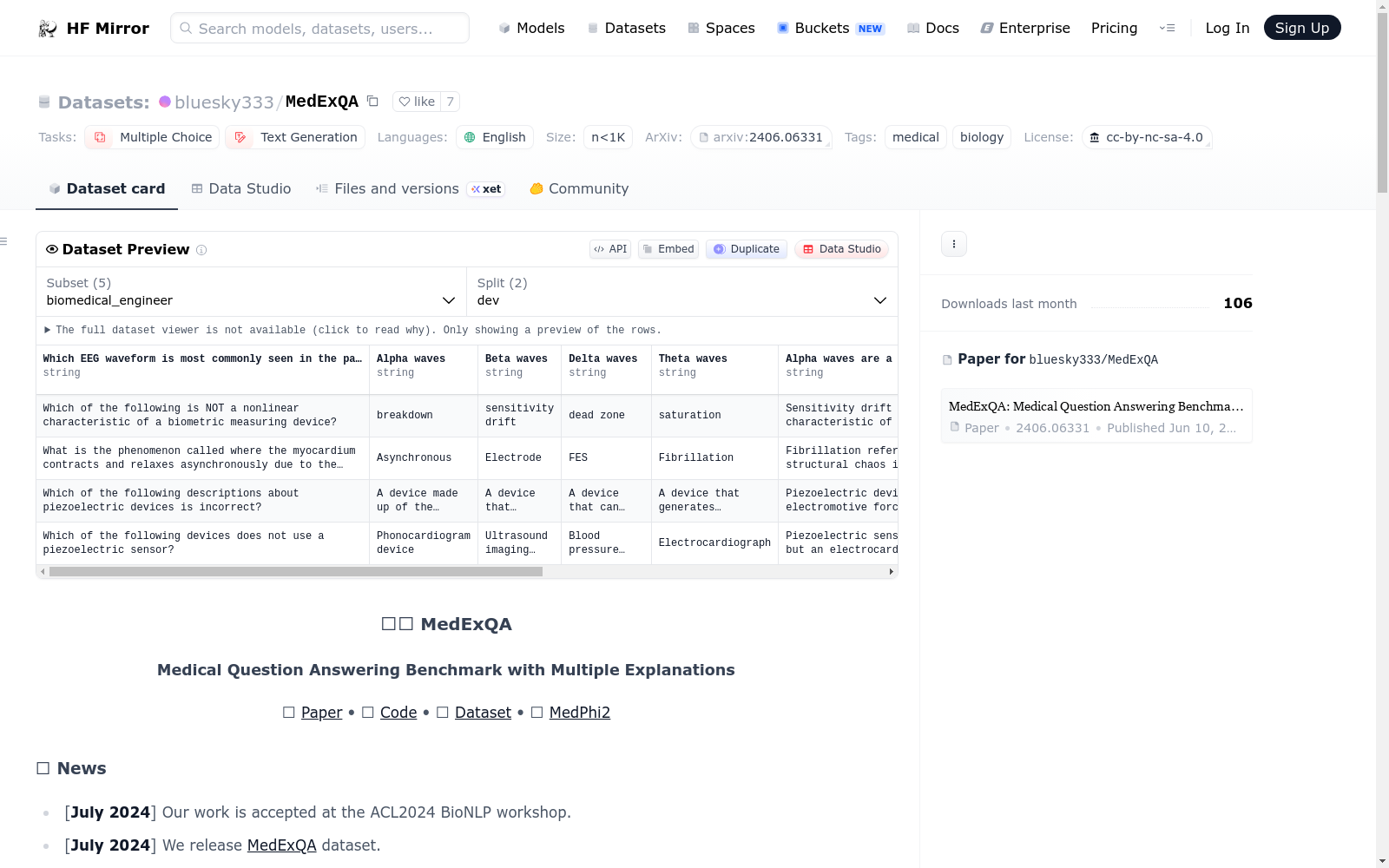Open the Pricing page
The image size is (1389, 868).
tap(1114, 28)
